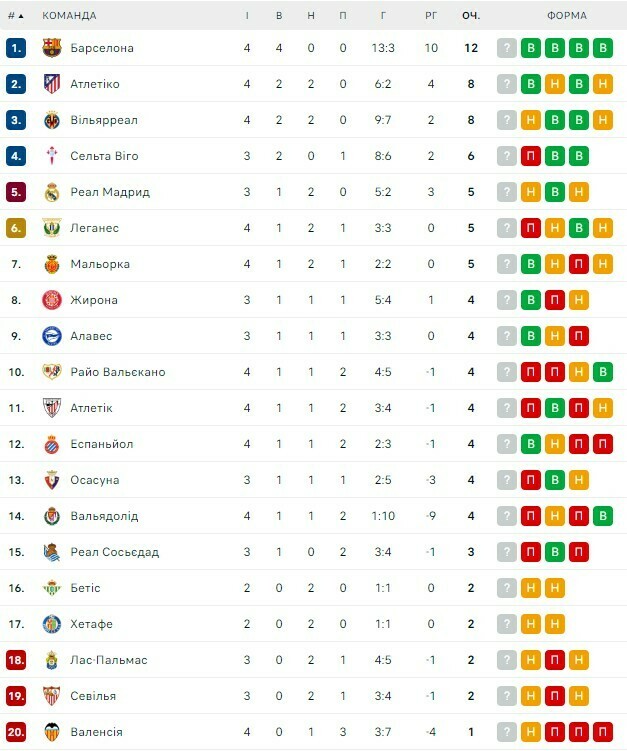This screenshot has height=751, width=627.
Task: Click Valladolid's last green В form badge
Action: point(601,516)
